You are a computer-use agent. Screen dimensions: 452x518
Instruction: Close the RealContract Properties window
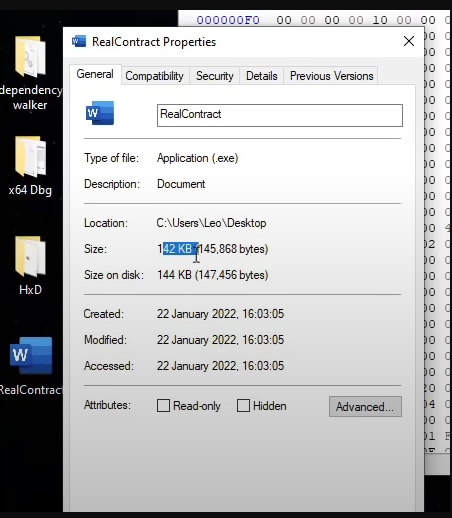click(409, 41)
